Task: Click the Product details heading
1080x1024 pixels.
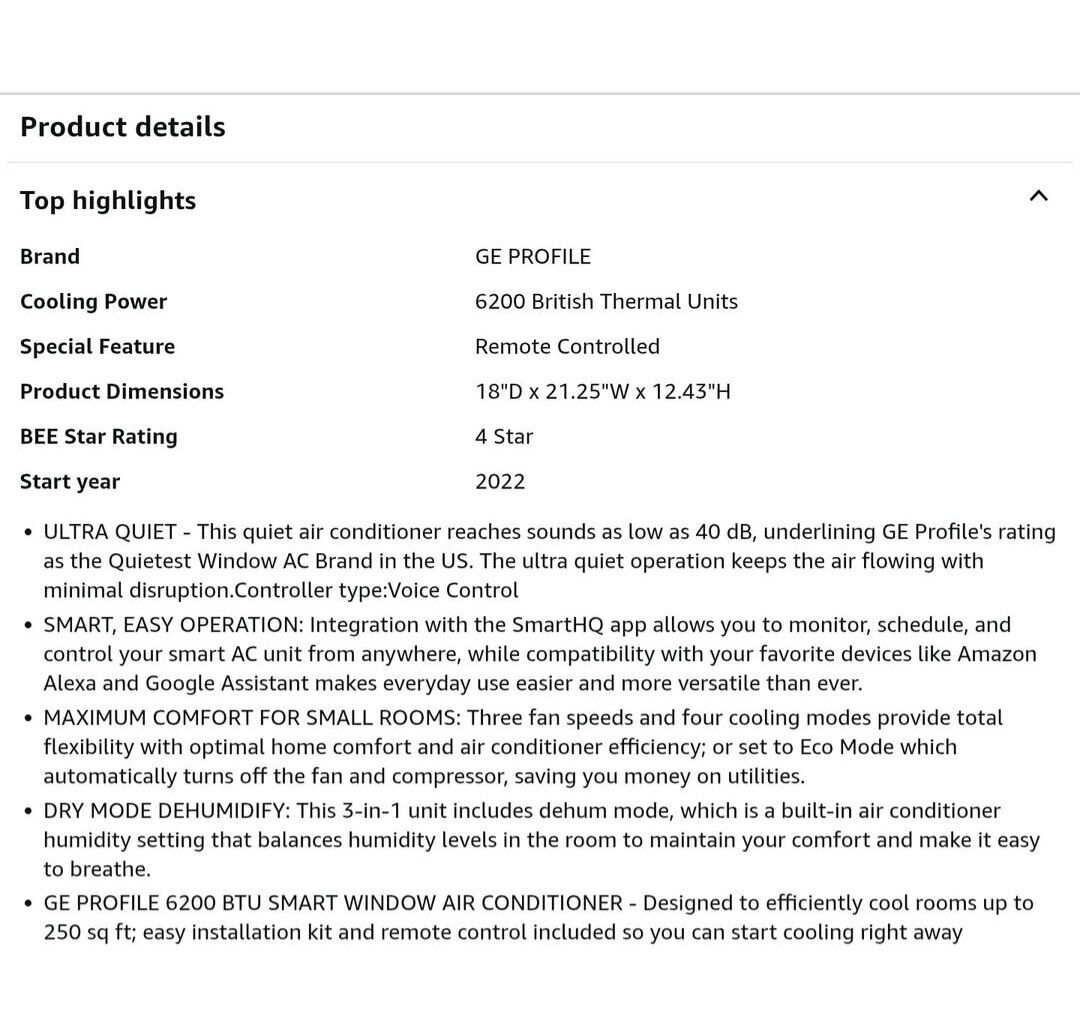Action: coord(123,127)
